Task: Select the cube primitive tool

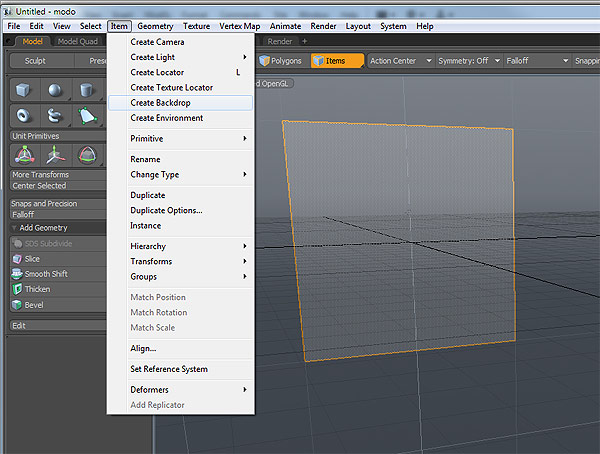Action: click(x=24, y=91)
